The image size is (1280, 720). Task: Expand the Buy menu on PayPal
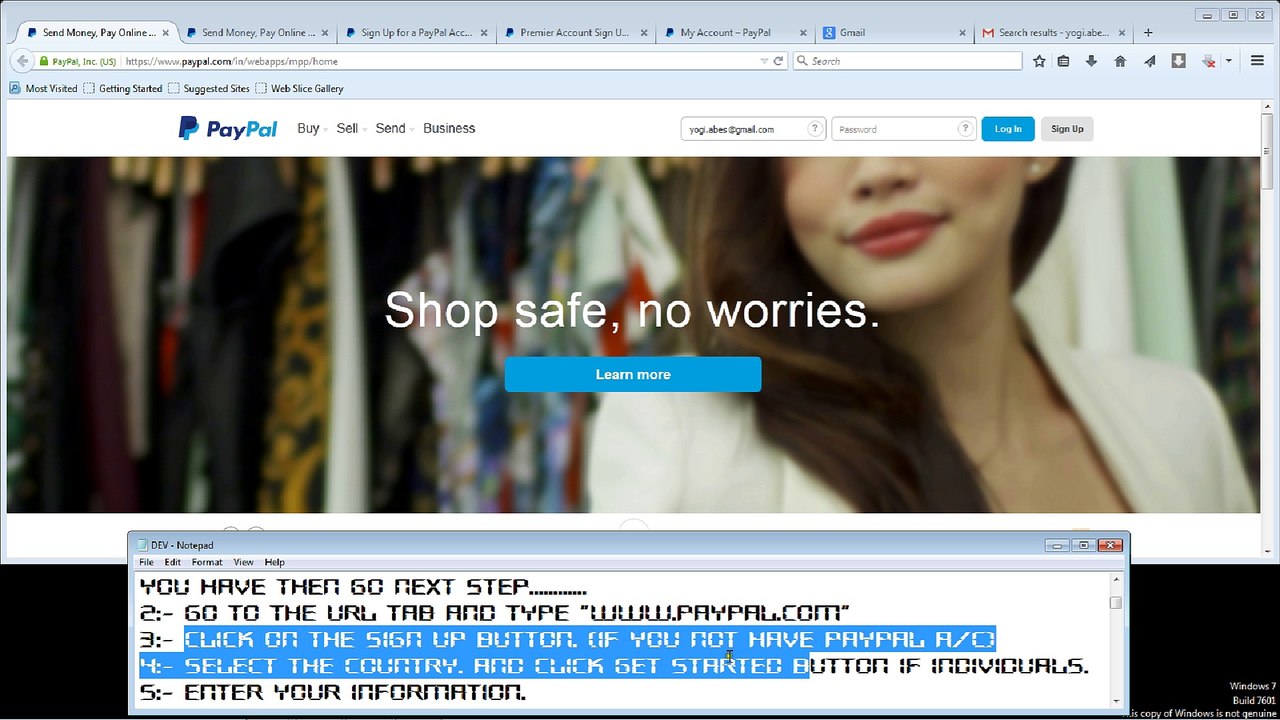point(311,128)
